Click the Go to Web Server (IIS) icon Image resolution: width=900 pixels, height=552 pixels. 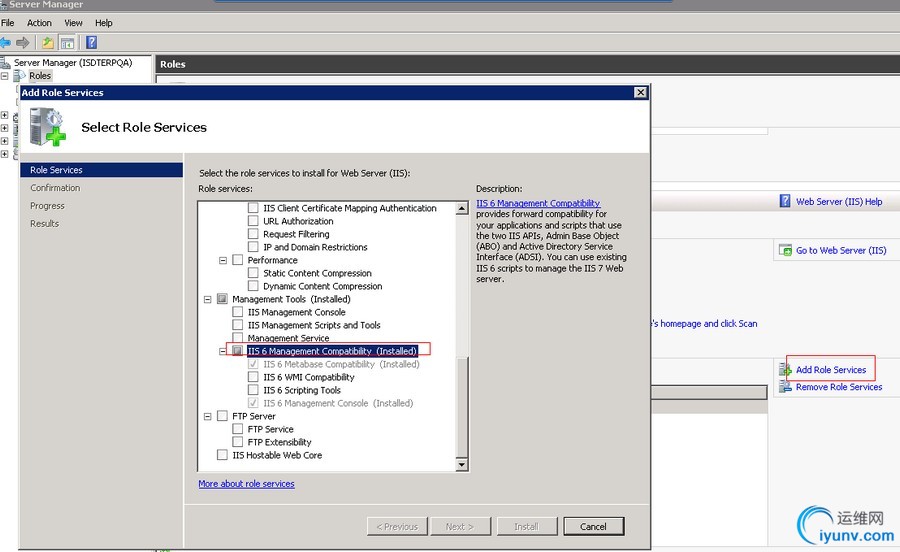point(785,250)
